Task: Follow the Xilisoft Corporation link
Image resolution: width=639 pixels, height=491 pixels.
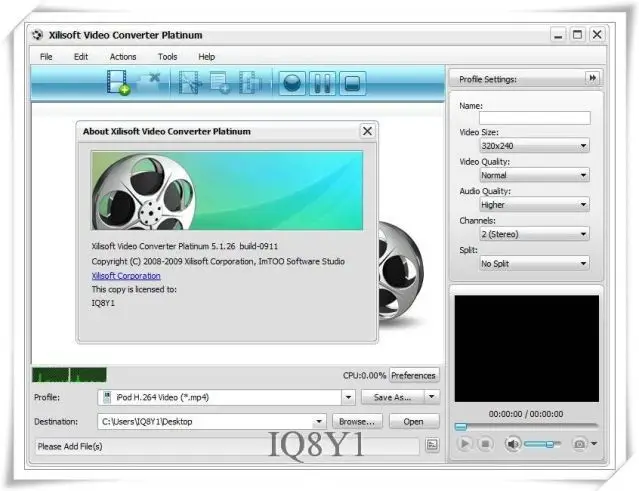Action: point(126,276)
